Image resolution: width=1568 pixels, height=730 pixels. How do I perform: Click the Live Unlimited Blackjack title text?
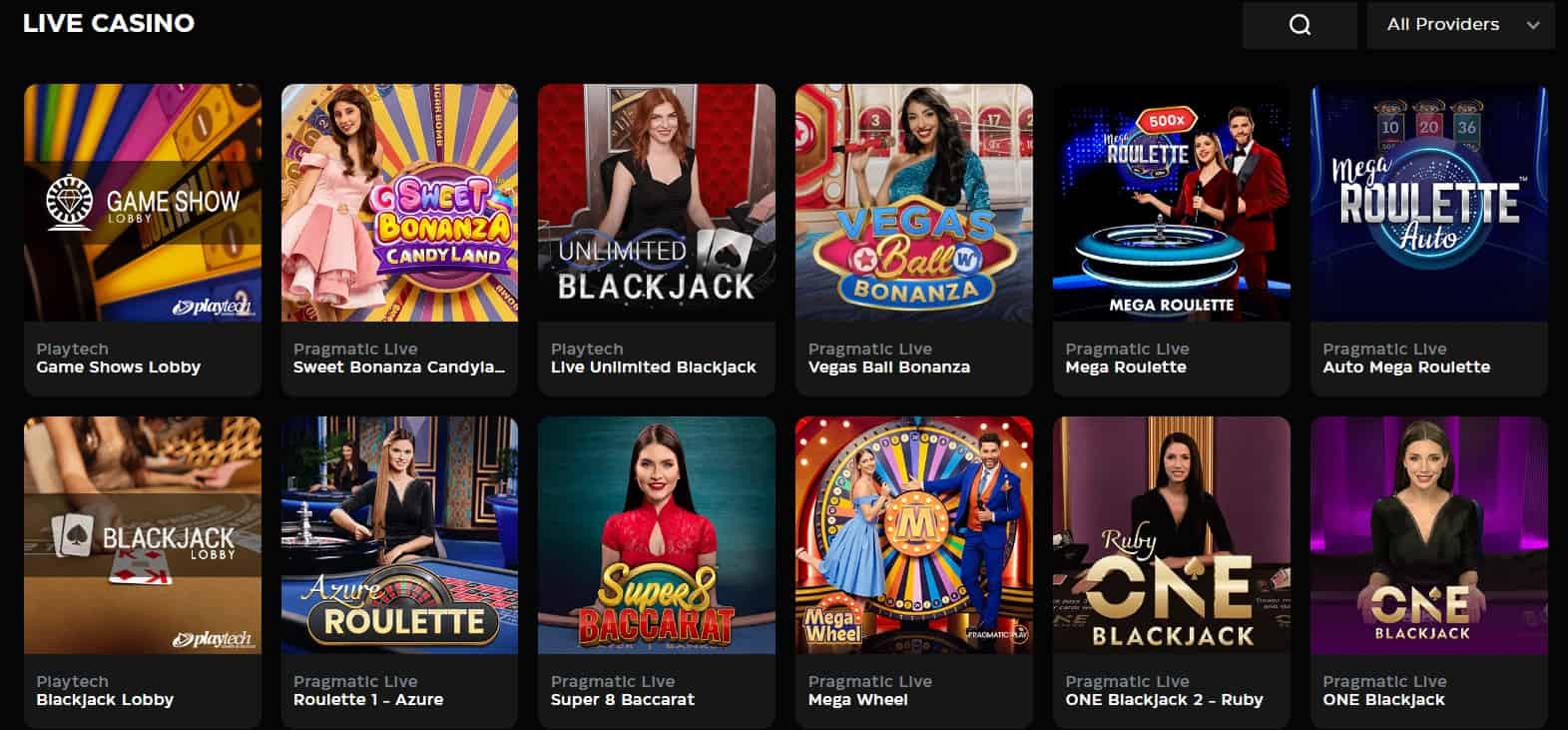point(654,367)
